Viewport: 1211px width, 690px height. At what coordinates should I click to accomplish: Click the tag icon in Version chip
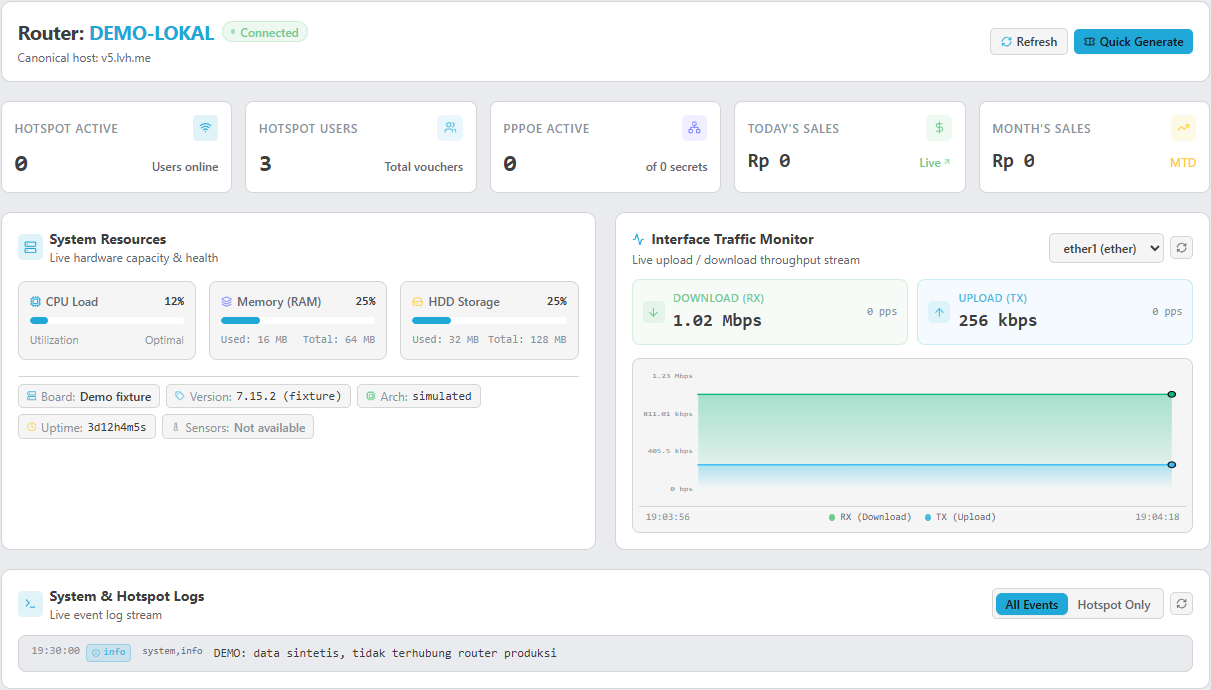pos(180,397)
